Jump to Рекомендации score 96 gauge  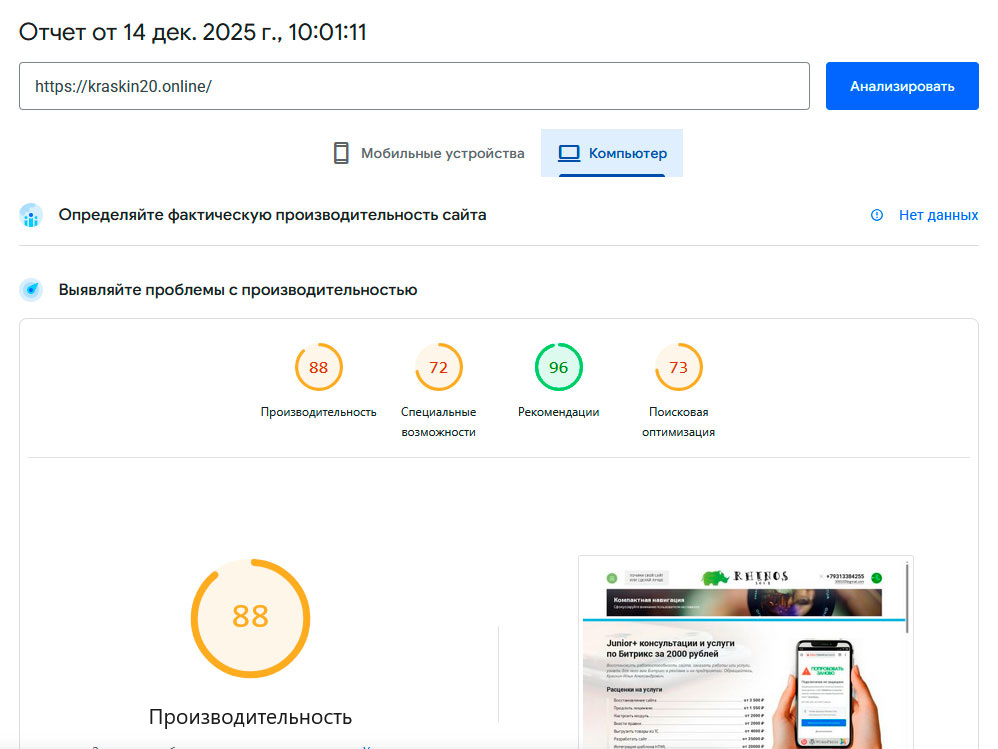coord(558,367)
